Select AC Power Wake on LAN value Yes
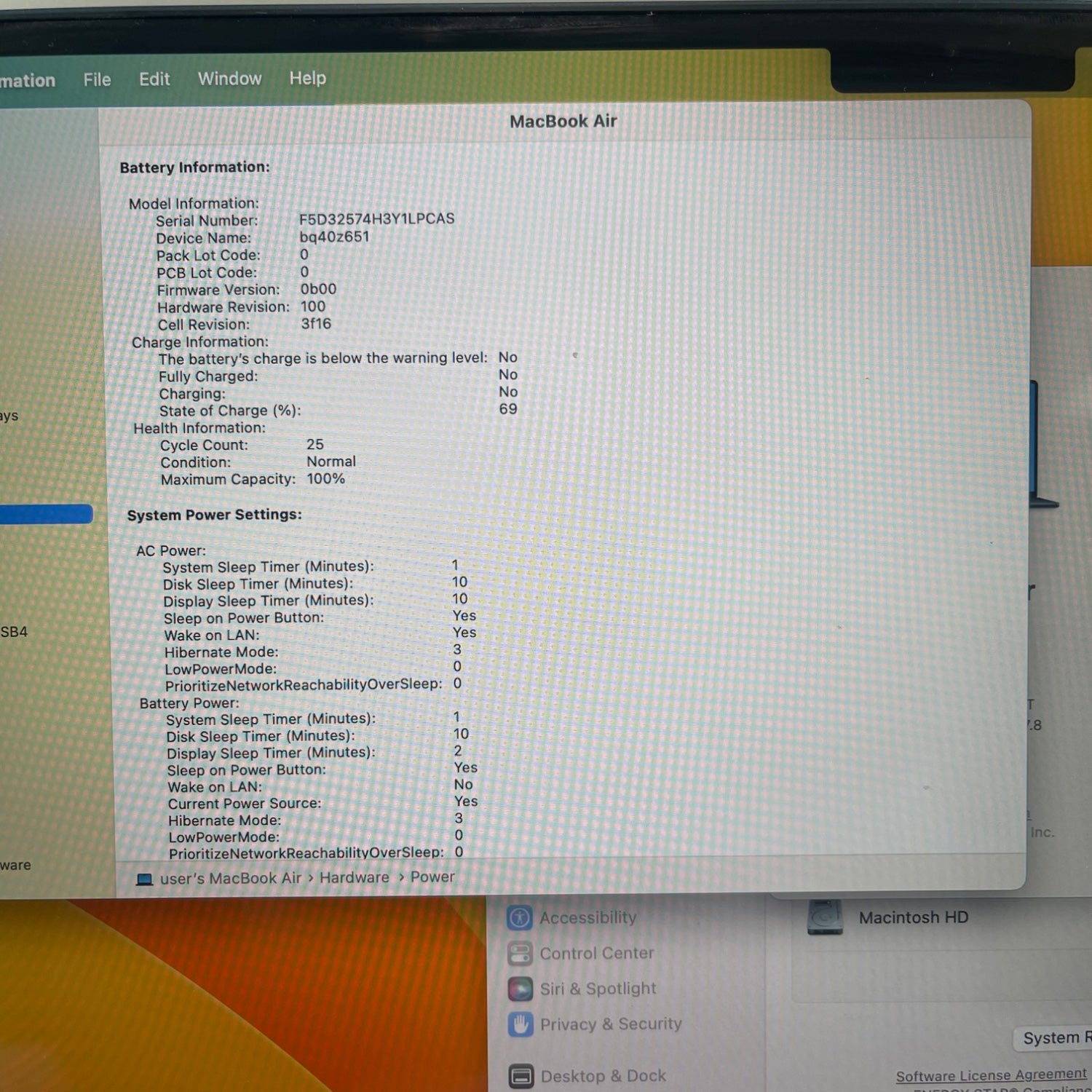The height and width of the screenshot is (1092, 1092). point(464,633)
